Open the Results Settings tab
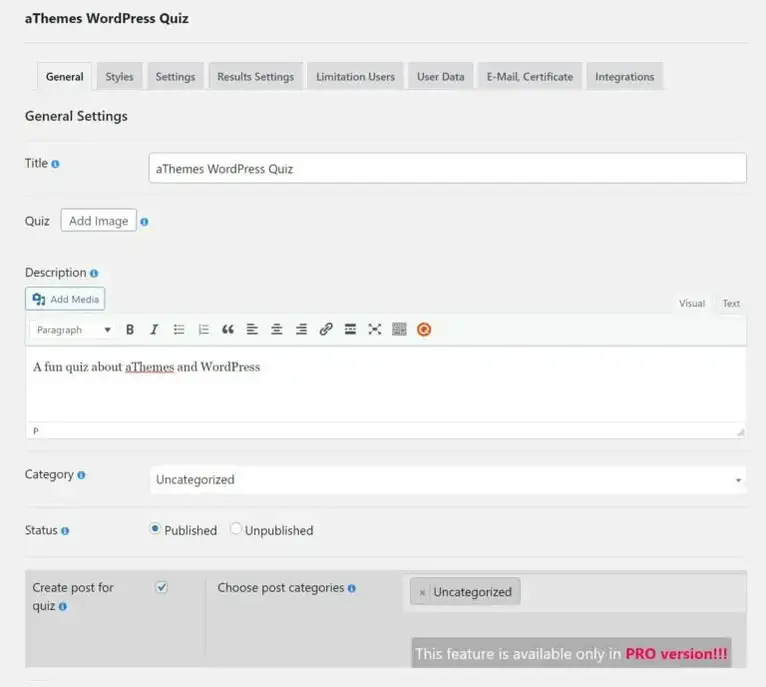 [255, 77]
